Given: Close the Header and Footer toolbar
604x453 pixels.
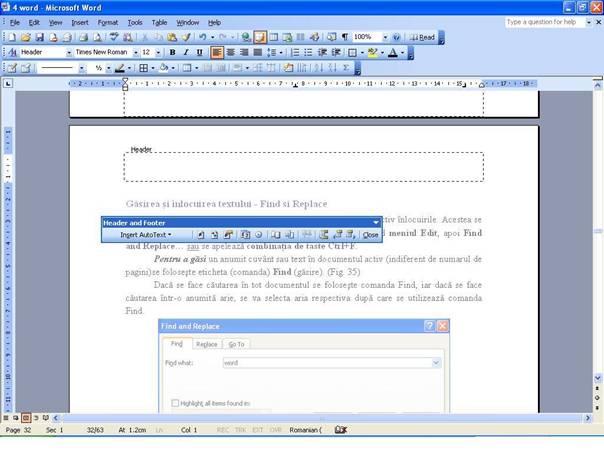Looking at the screenshot, I should click(x=370, y=235).
